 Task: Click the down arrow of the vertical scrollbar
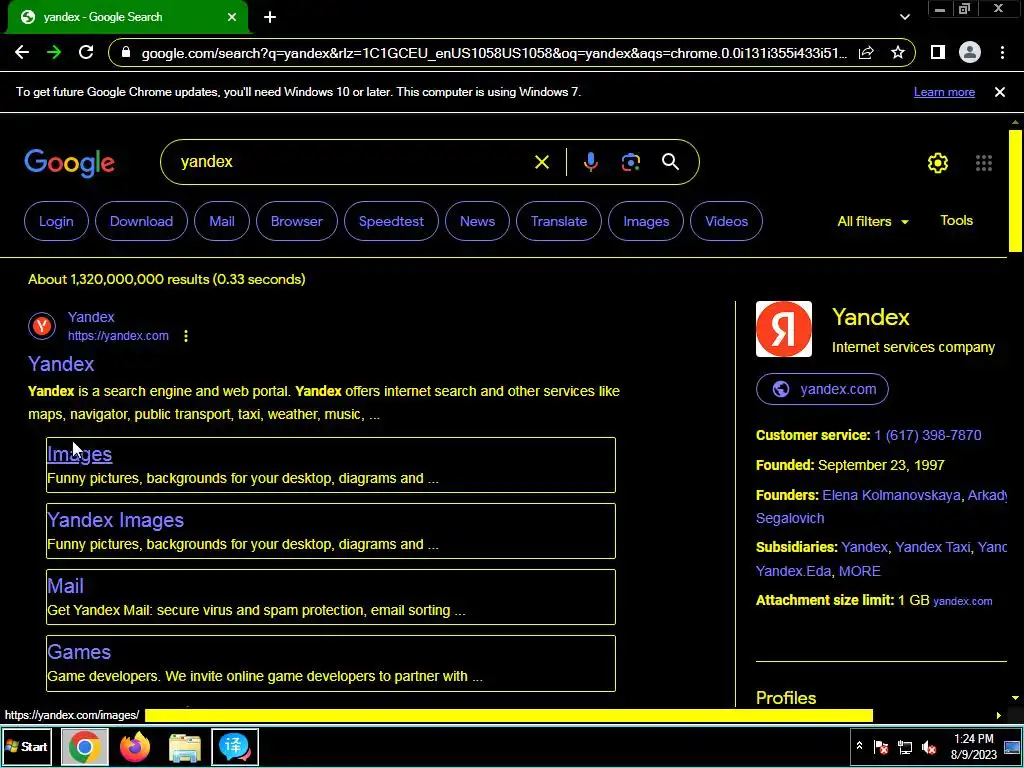[x=1015, y=698]
